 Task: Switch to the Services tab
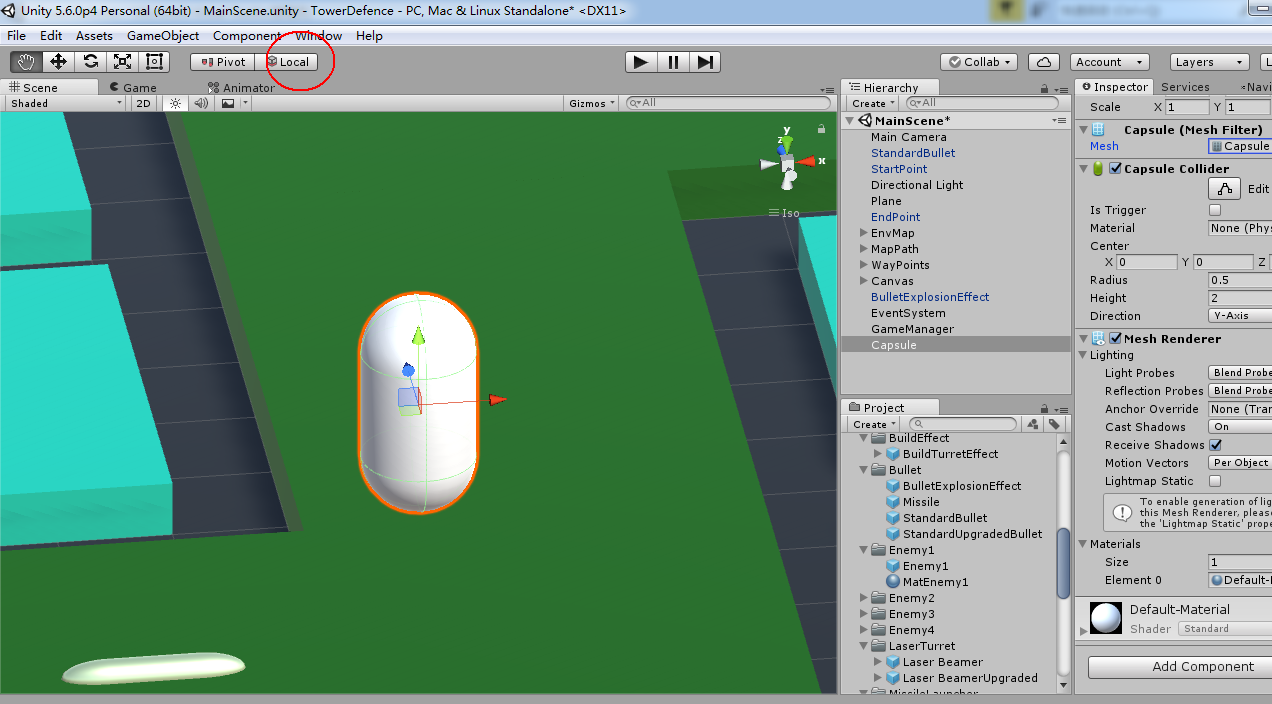tap(1185, 87)
